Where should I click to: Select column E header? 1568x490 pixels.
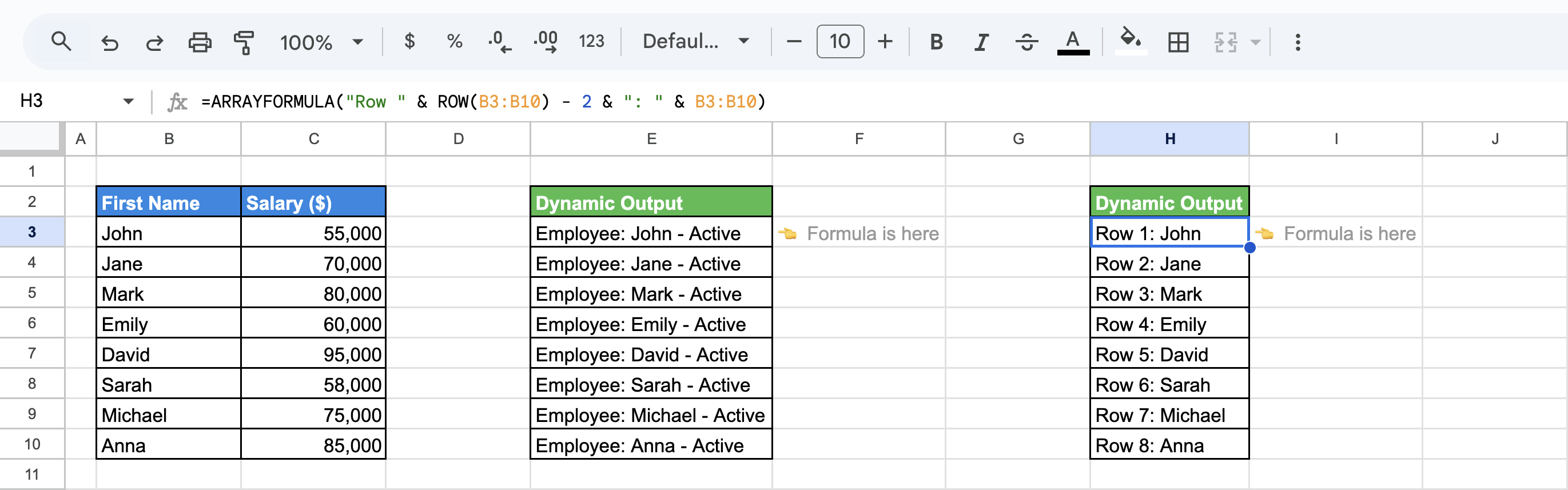tap(651, 139)
